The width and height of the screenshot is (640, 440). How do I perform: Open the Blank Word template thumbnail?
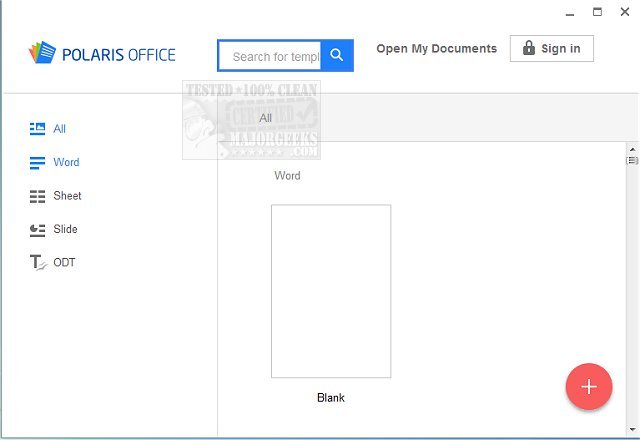click(x=331, y=291)
